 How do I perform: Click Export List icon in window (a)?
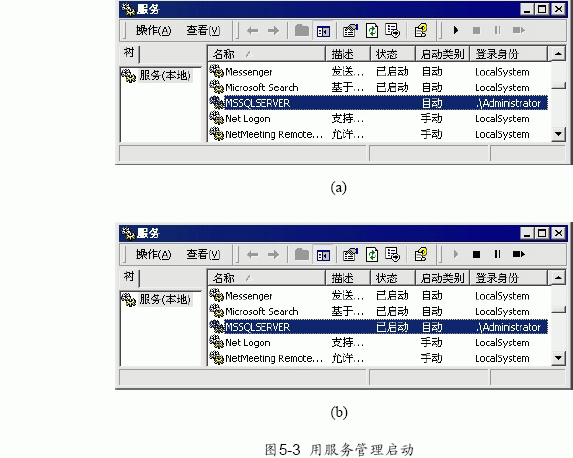(392, 31)
